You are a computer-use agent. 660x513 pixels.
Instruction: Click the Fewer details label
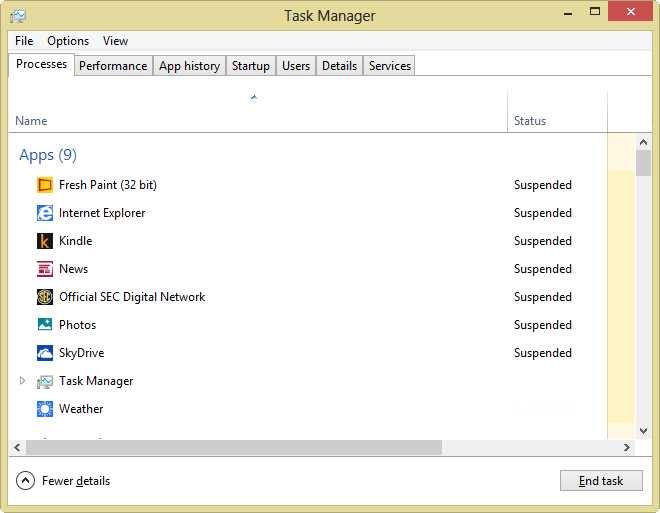point(76,481)
